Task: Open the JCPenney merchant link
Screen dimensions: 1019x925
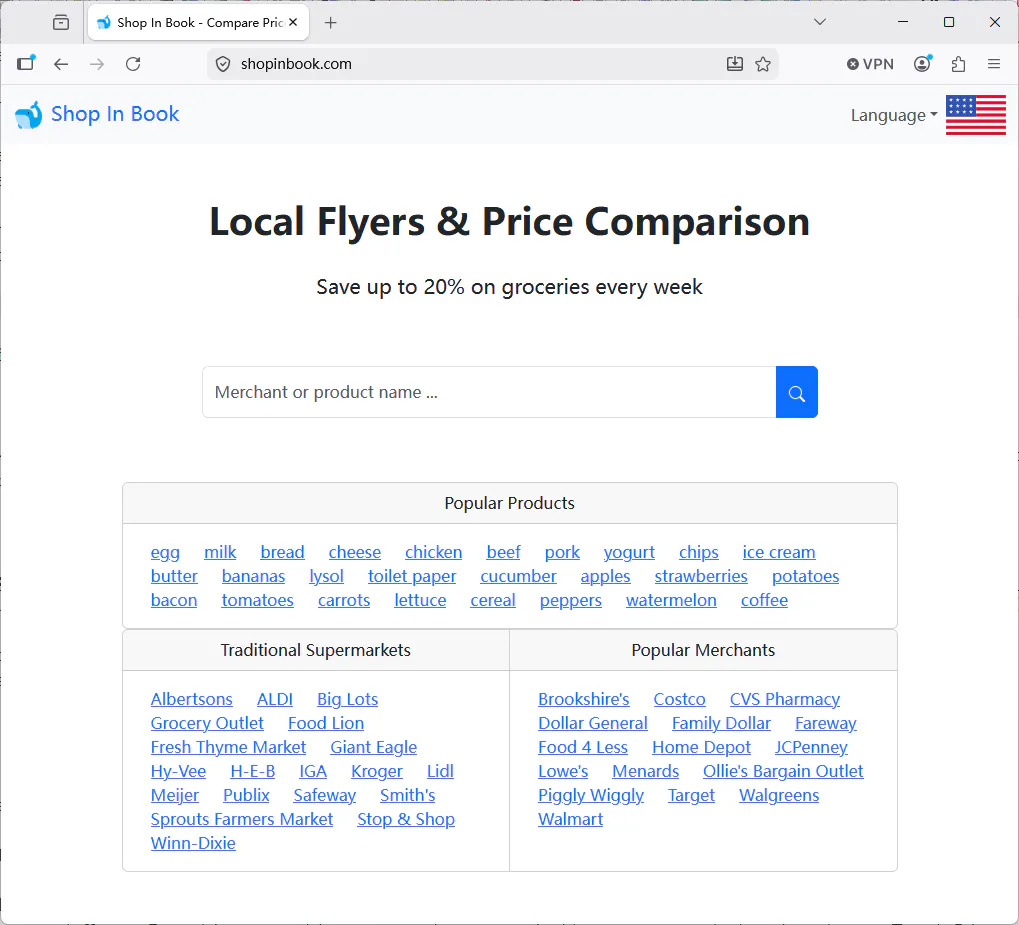Action: tap(811, 747)
